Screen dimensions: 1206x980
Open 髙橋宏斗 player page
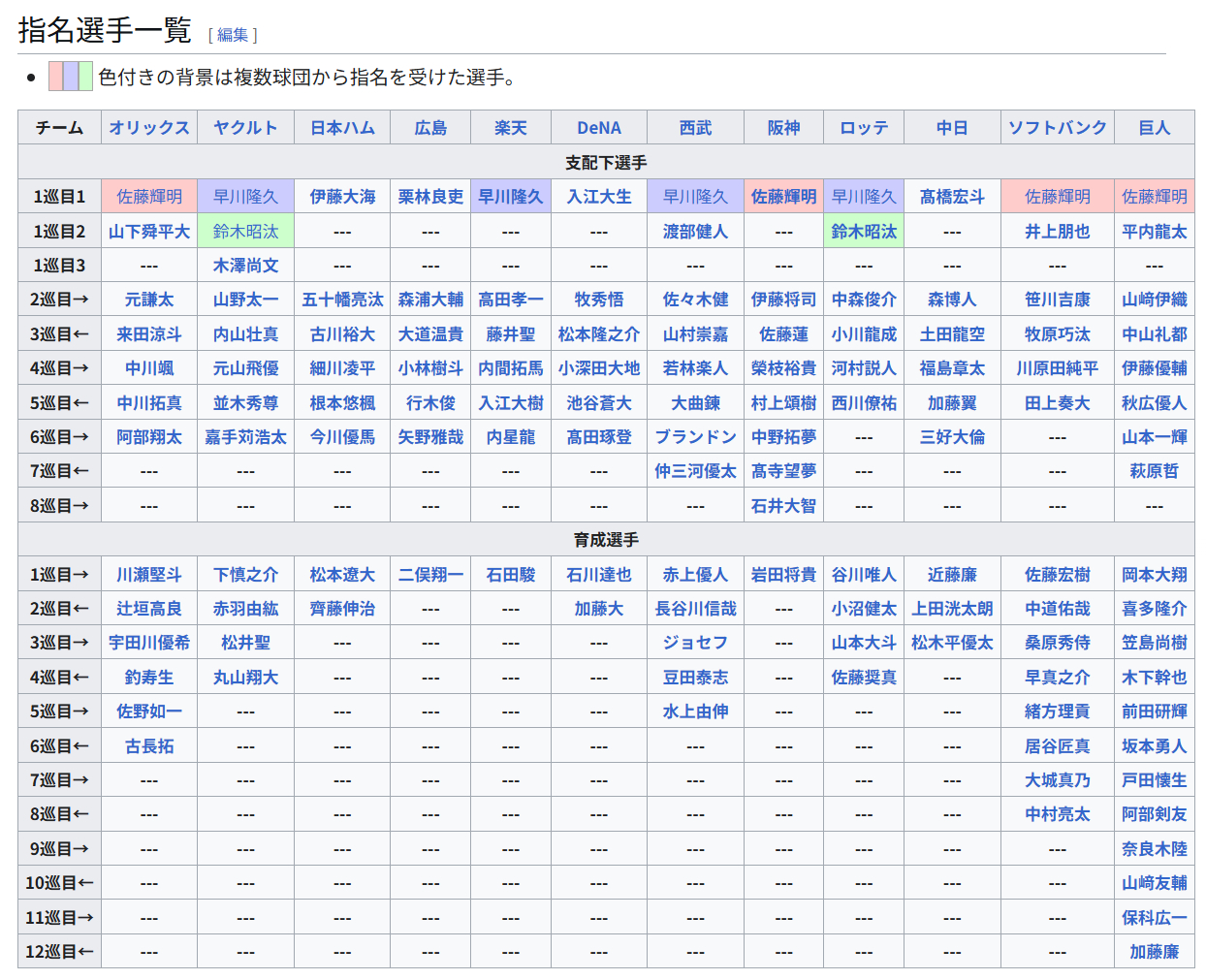tap(952, 197)
